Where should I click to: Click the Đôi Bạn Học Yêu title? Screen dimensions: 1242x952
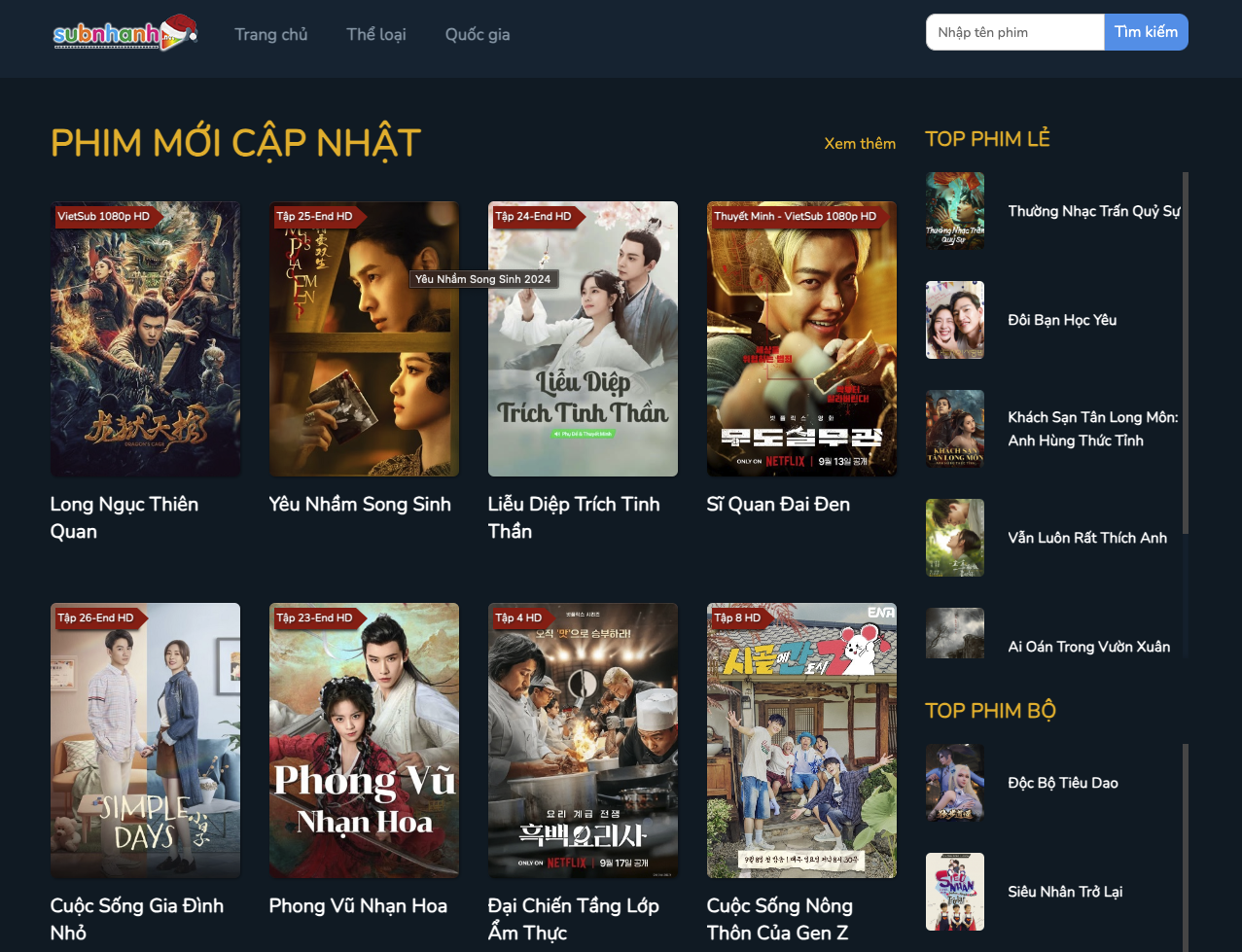click(x=1062, y=320)
